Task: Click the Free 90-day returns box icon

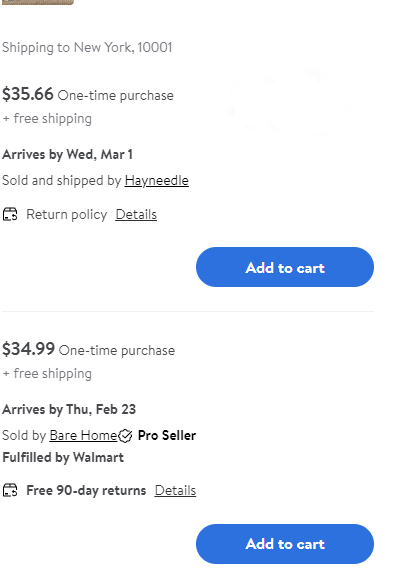Action: (x=10, y=490)
